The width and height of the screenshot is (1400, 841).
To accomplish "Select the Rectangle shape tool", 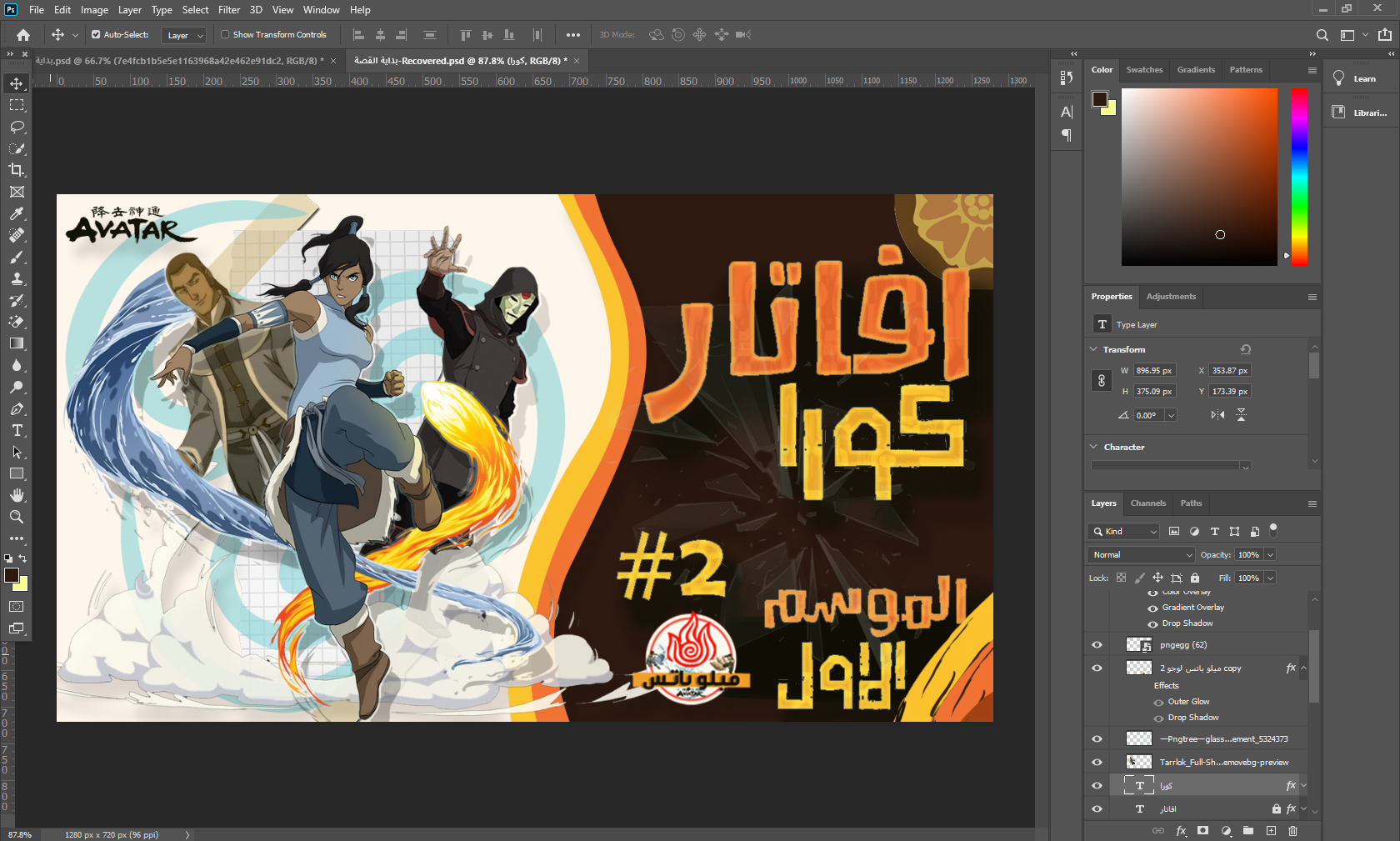I will tap(17, 473).
